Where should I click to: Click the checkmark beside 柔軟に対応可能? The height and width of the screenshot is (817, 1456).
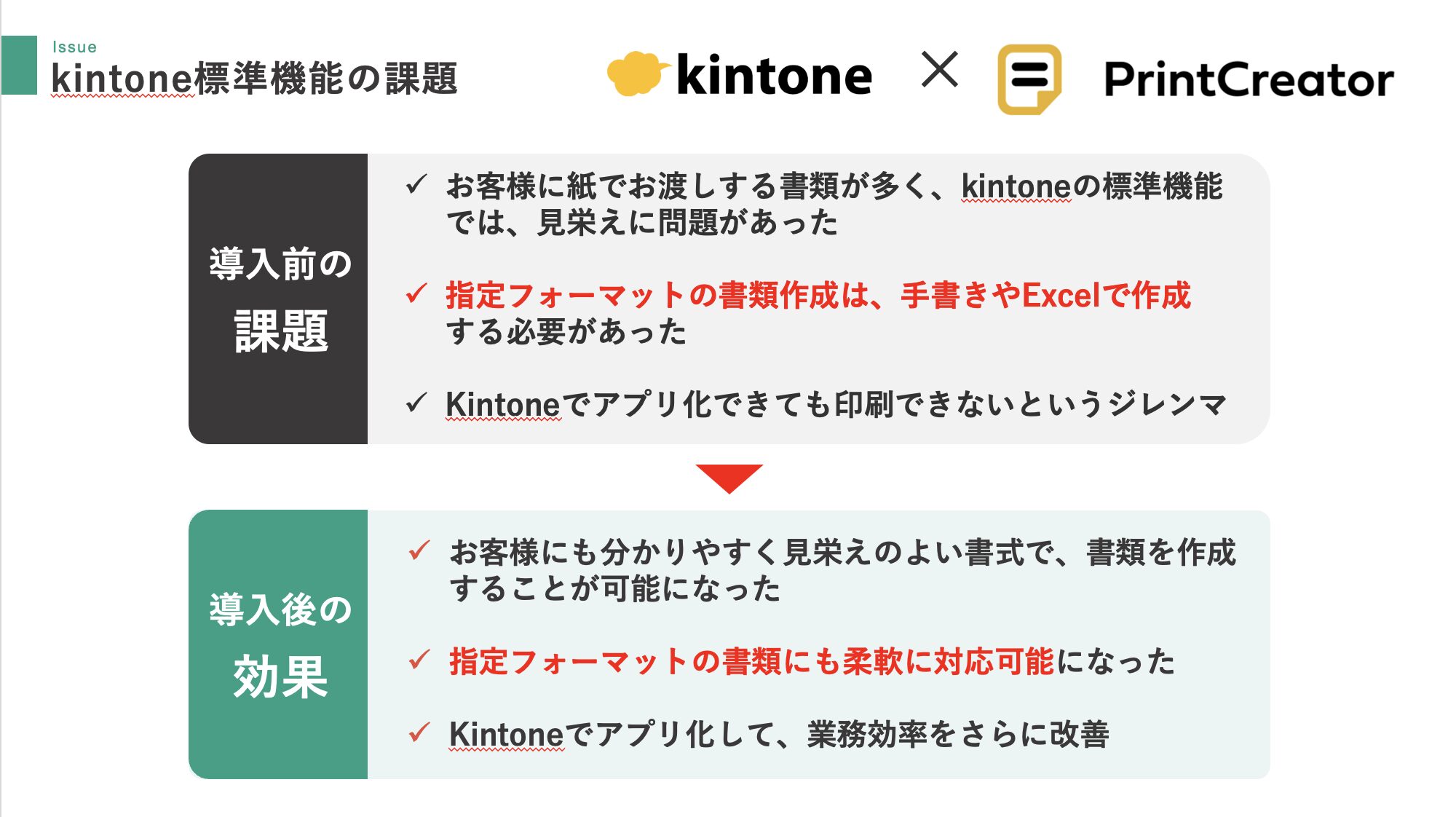(419, 660)
